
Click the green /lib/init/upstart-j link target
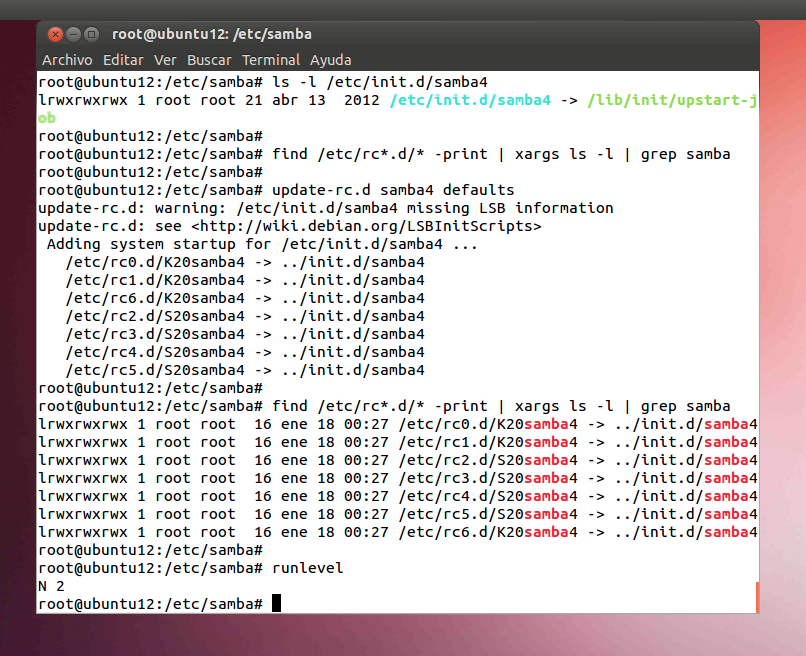coord(672,100)
